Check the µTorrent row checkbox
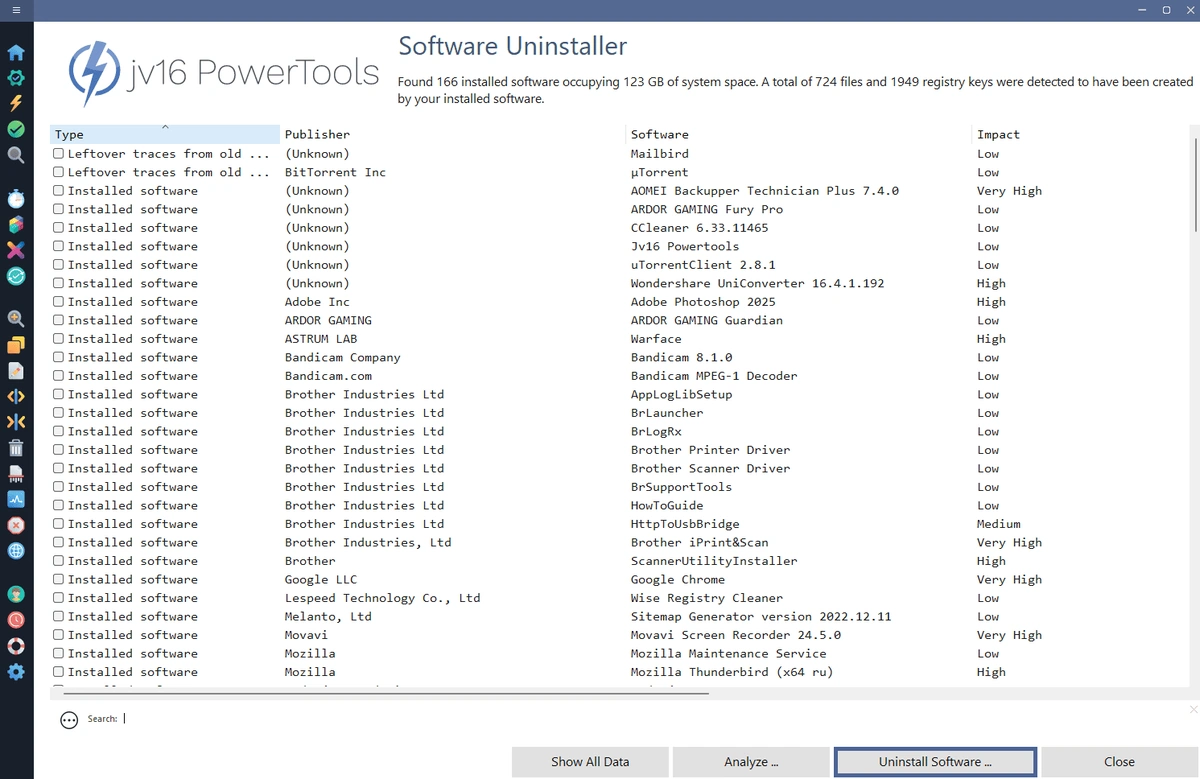 (58, 172)
